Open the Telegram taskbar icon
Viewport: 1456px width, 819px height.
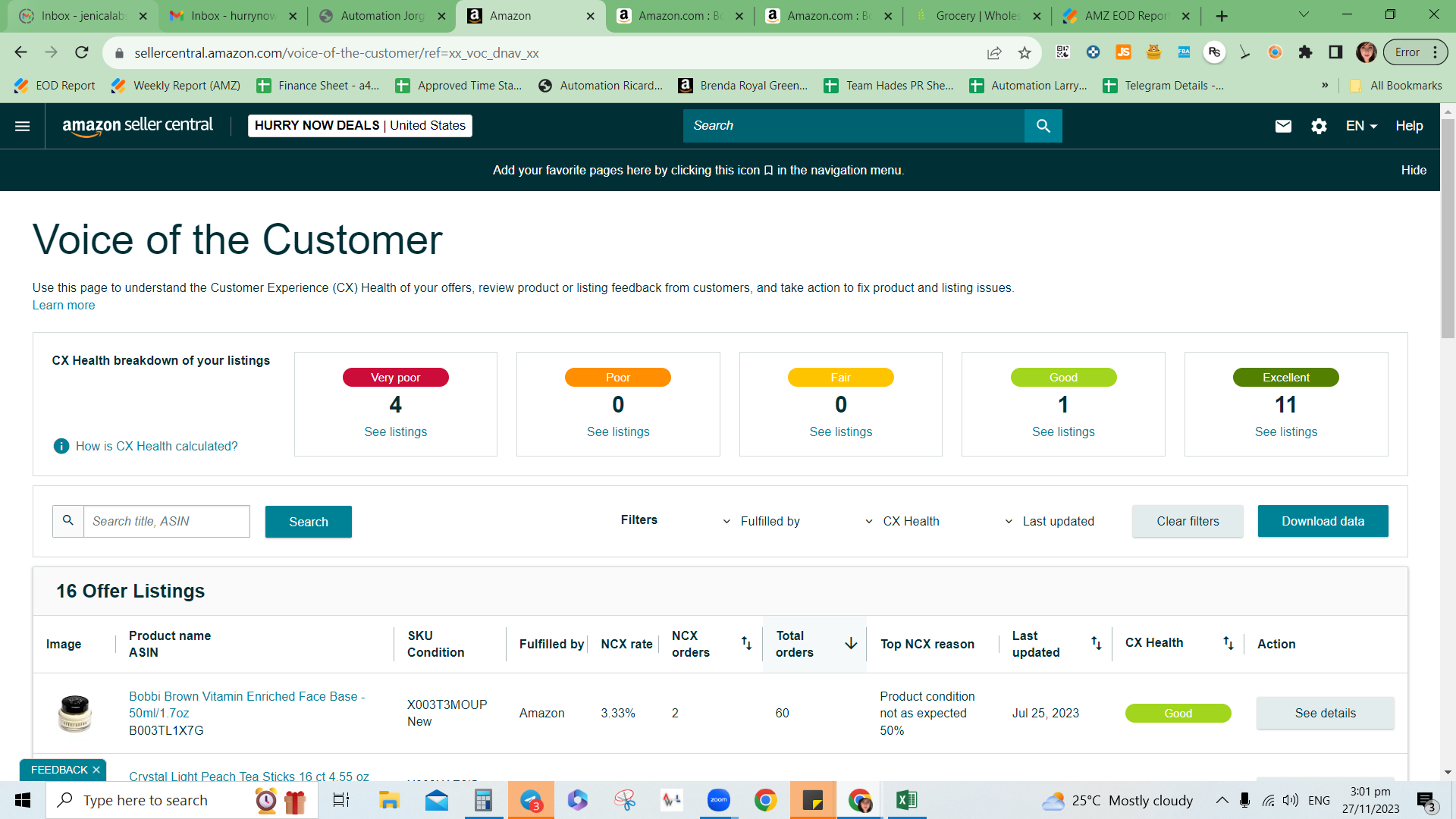(x=531, y=800)
